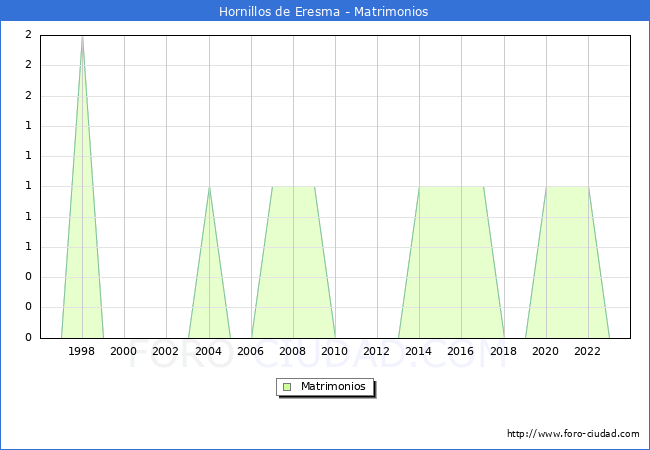Click the 2002 x-axis year label

[166, 351]
